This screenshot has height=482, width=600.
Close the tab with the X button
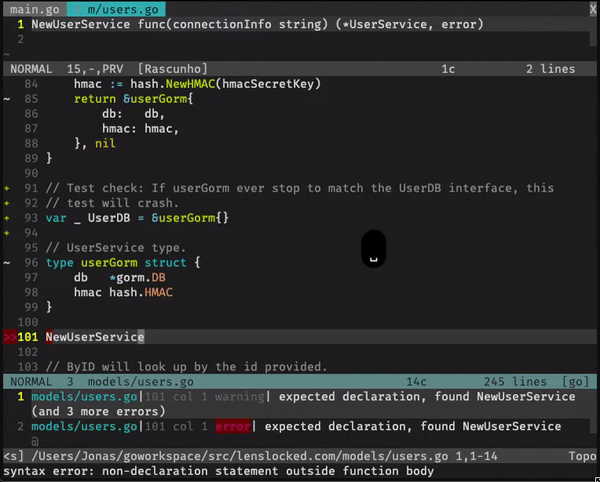pyautogui.click(x=593, y=9)
